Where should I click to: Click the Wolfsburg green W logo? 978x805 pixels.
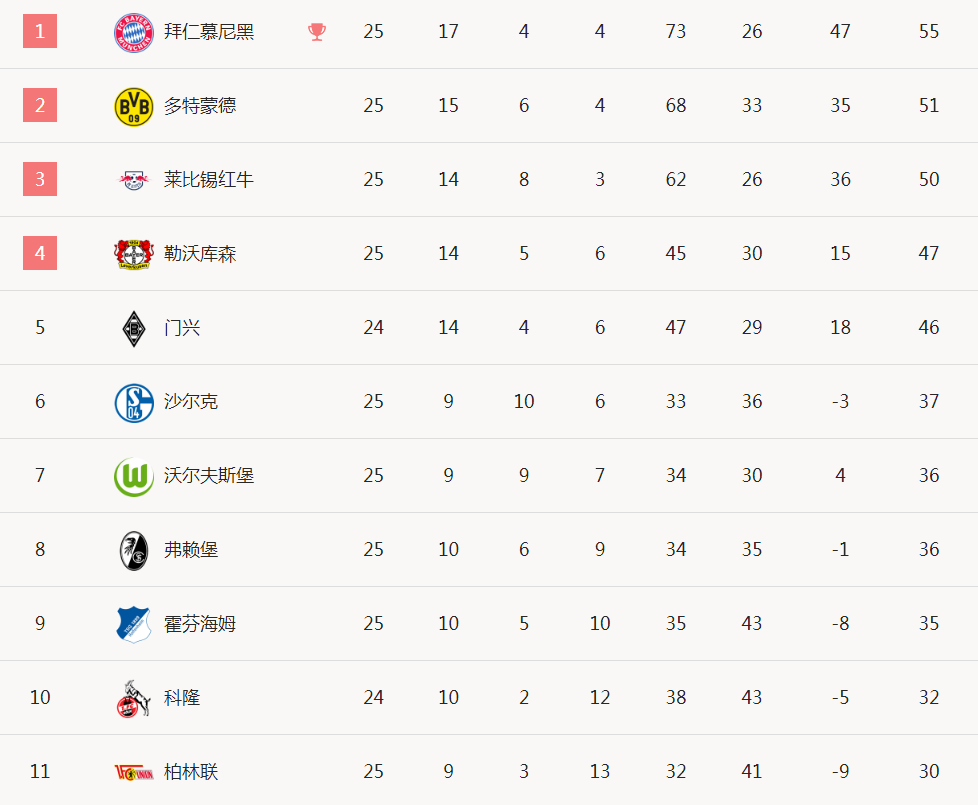pyautogui.click(x=133, y=477)
